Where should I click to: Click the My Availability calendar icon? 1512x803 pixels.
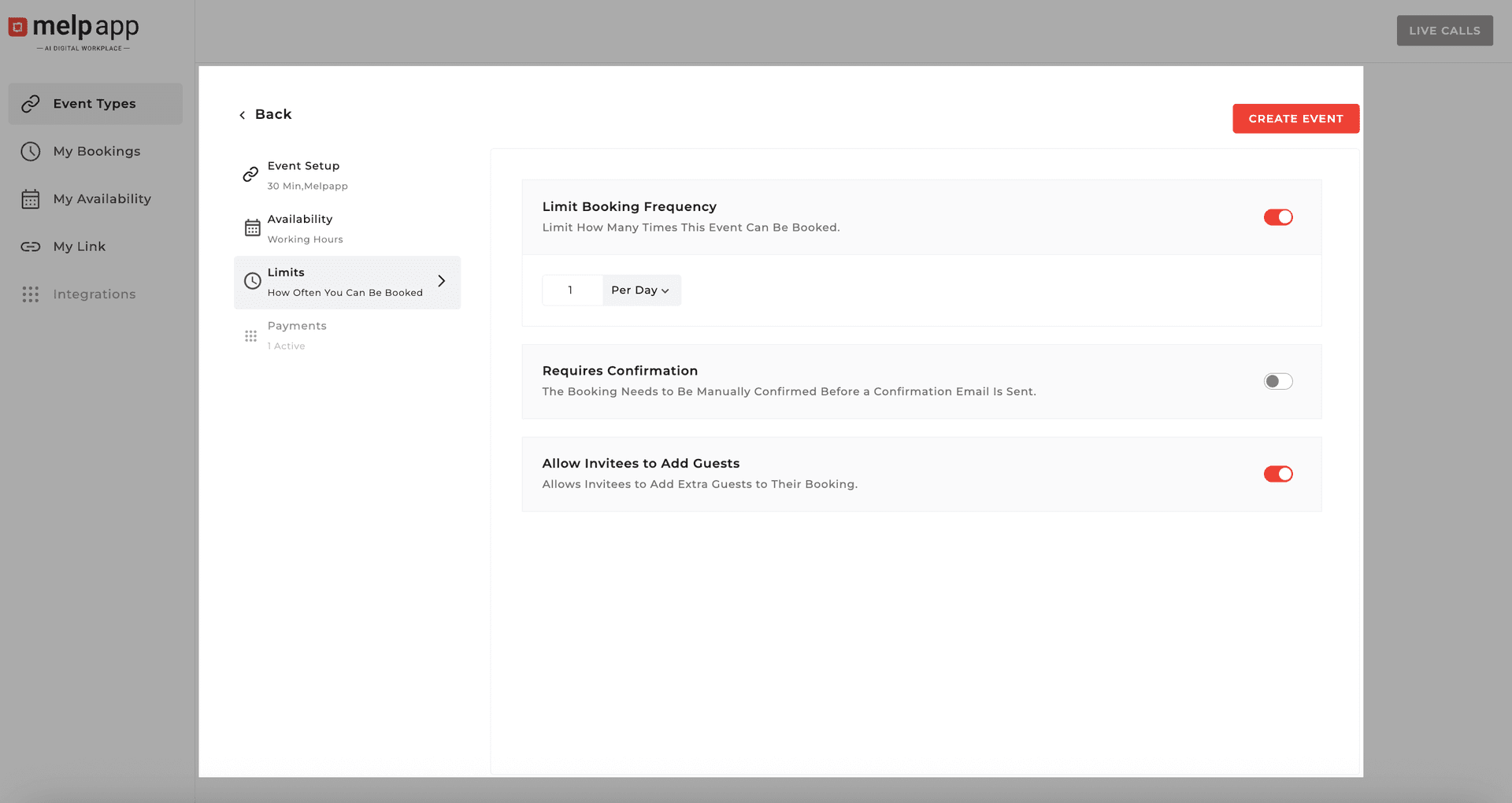31,199
